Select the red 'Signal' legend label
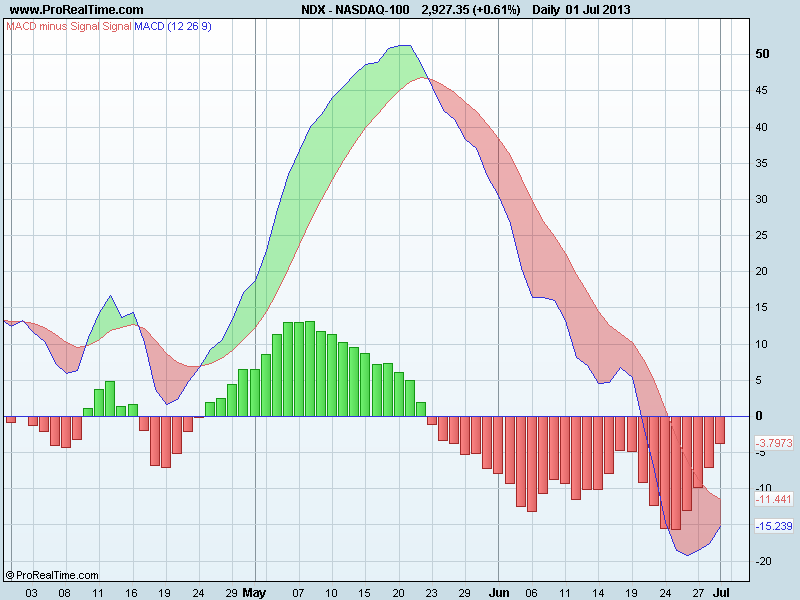This screenshot has width=800, height=600. pyautogui.click(x=116, y=26)
